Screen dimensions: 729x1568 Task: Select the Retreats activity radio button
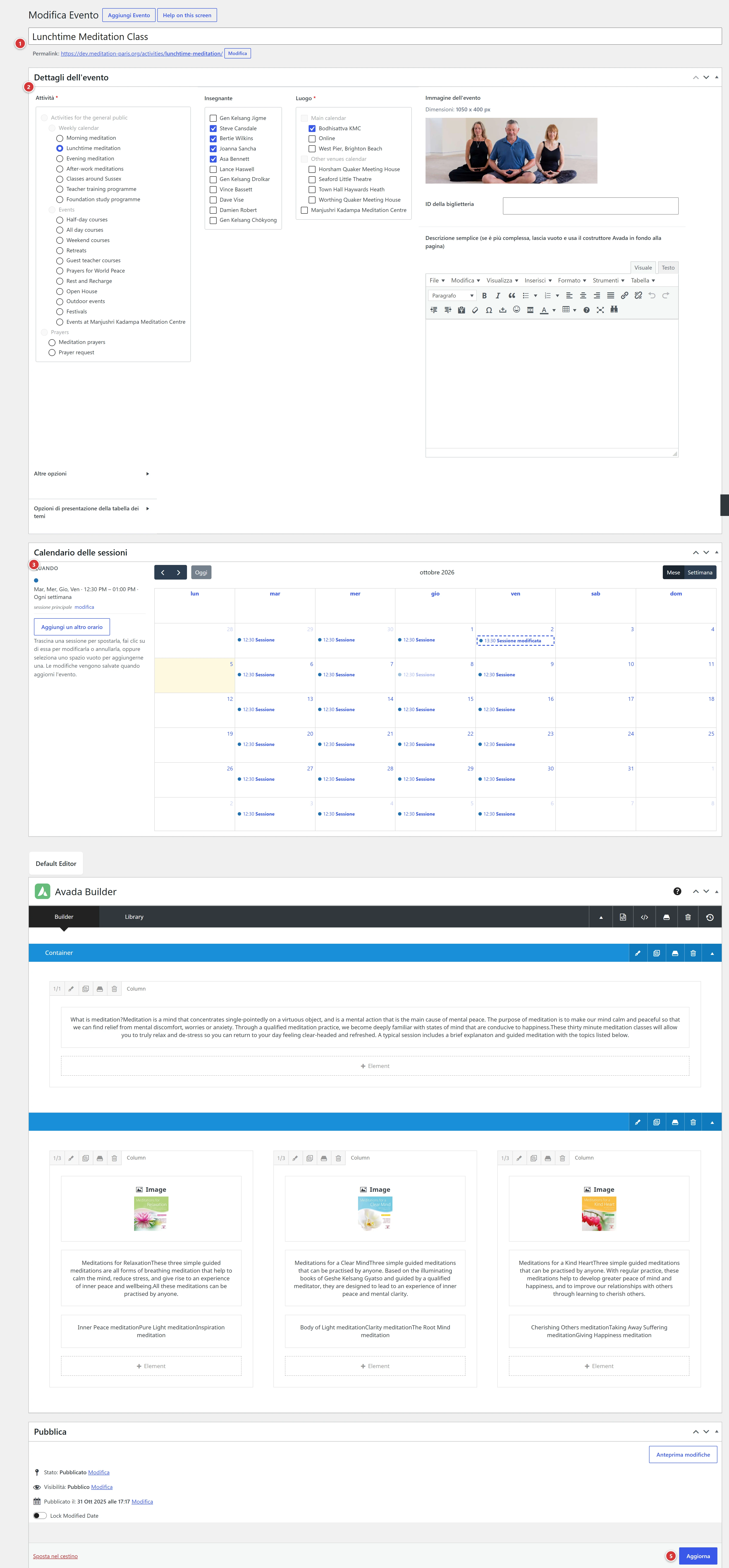[x=60, y=251]
